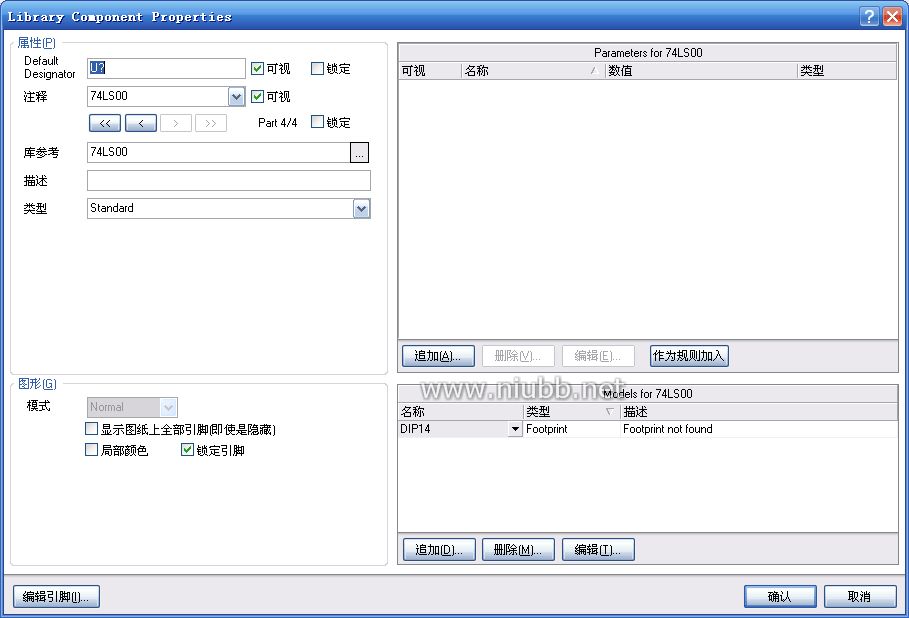Enable 显示图纸上全部引脚 checkbox
Viewport: 909px width, 618px height.
click(91, 429)
